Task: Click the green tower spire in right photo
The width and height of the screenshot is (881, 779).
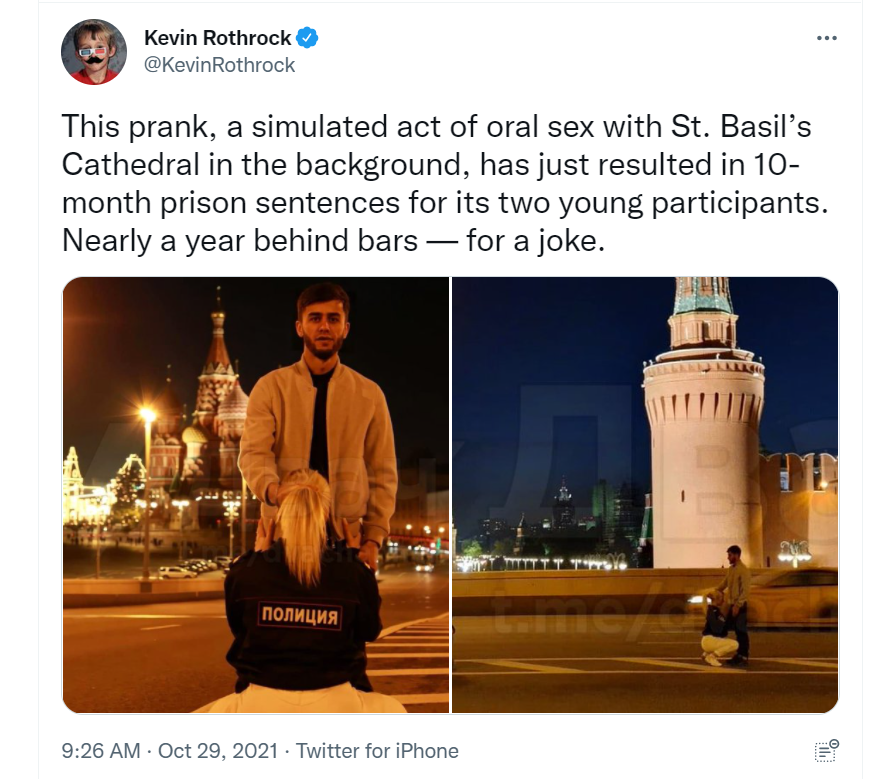Action: click(702, 295)
